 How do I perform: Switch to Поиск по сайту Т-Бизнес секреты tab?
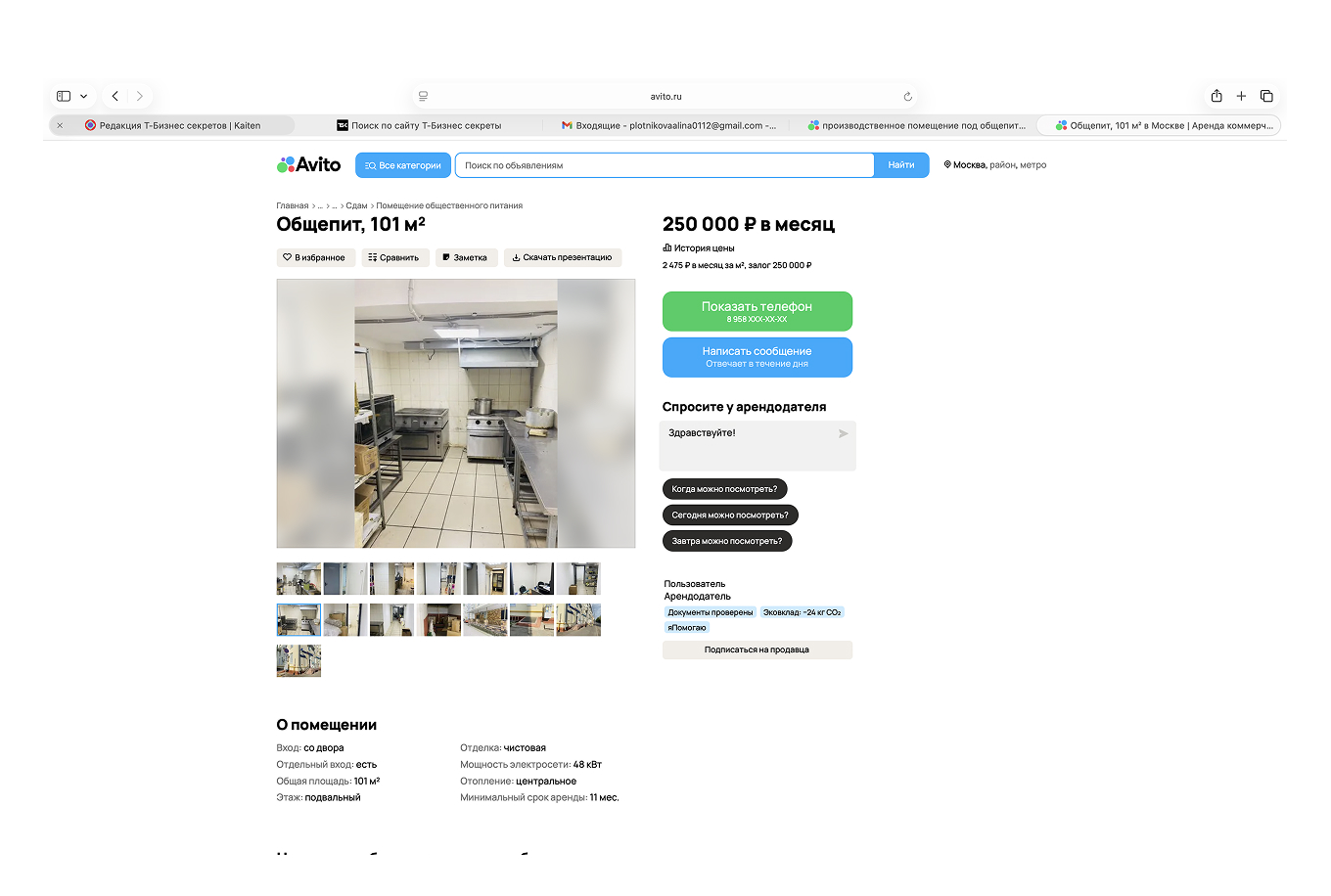click(x=419, y=125)
